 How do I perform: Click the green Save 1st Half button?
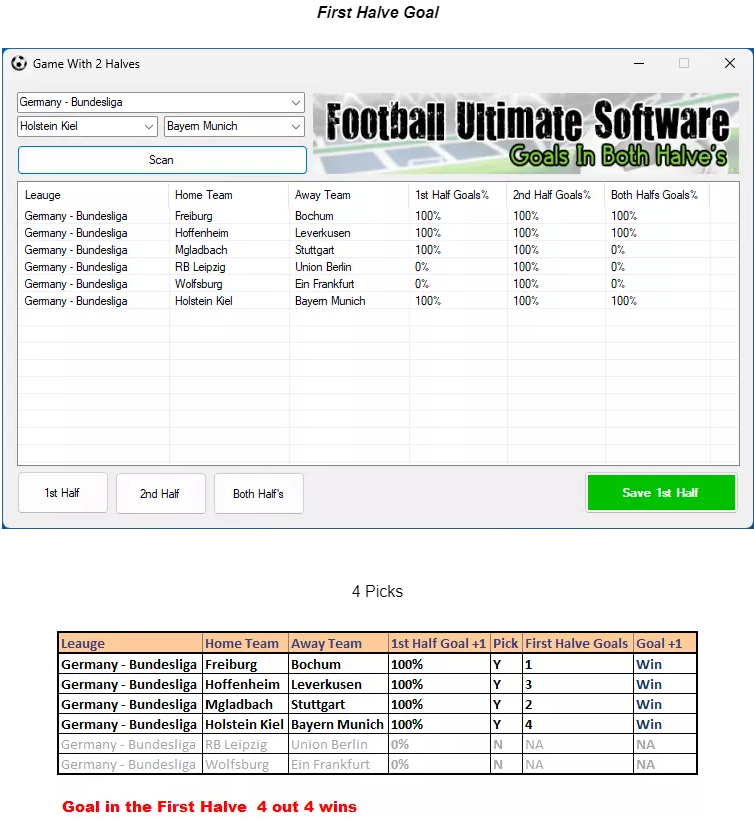(x=661, y=492)
